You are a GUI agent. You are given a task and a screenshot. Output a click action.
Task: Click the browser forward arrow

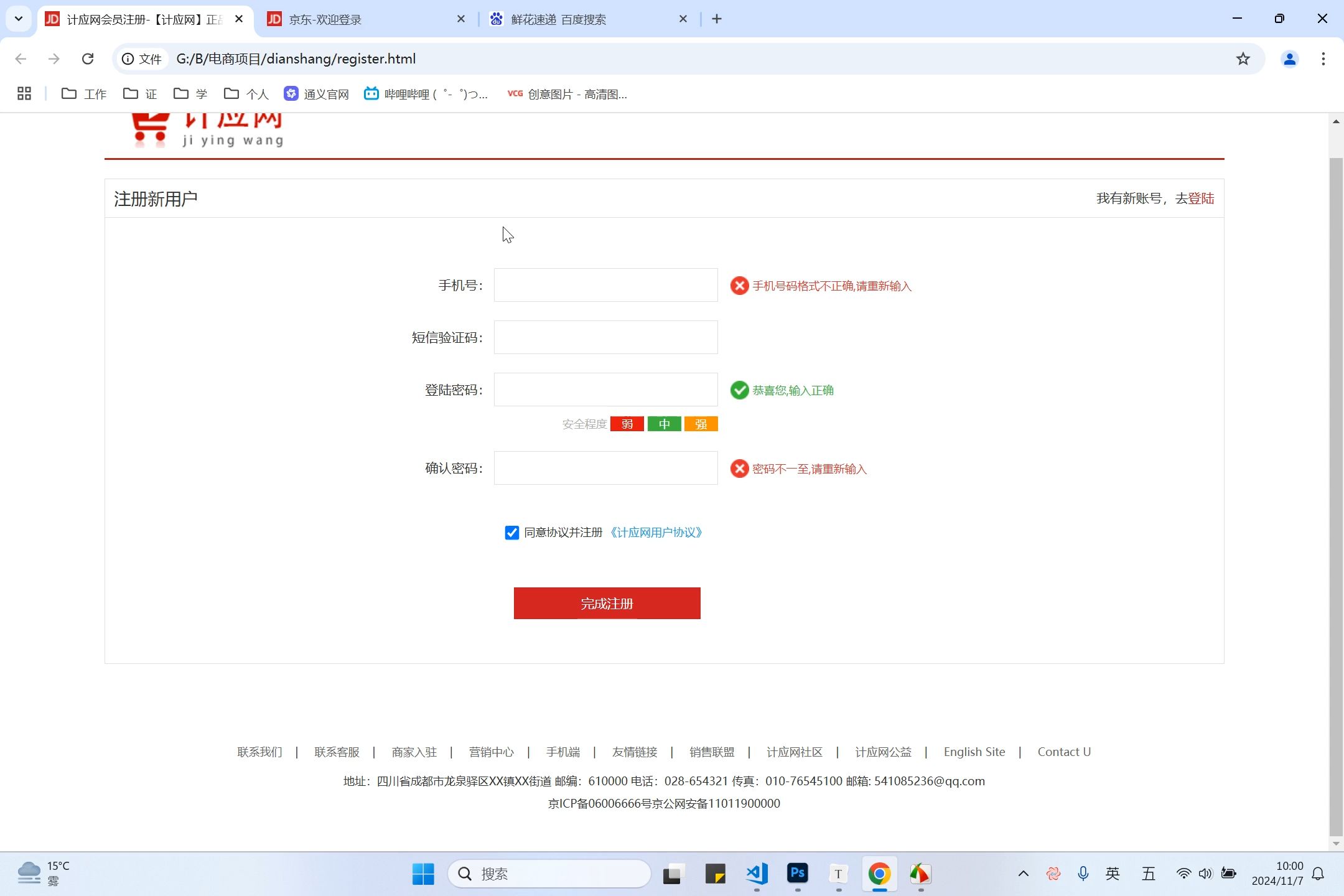click(54, 58)
